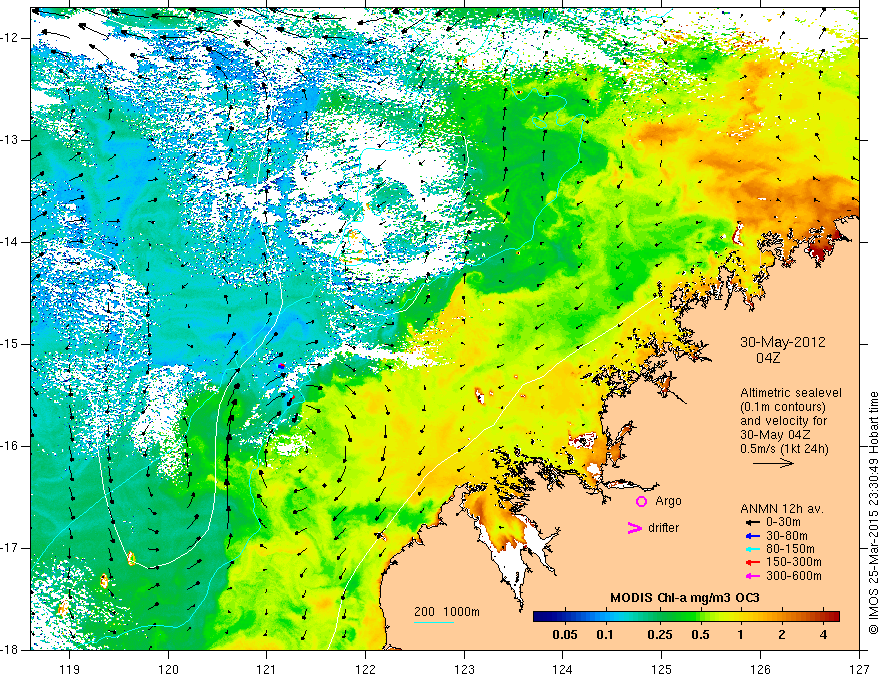Click the "300-600m" depth label
Image resolution: width=880 pixels, height=680 pixels.
click(x=794, y=576)
